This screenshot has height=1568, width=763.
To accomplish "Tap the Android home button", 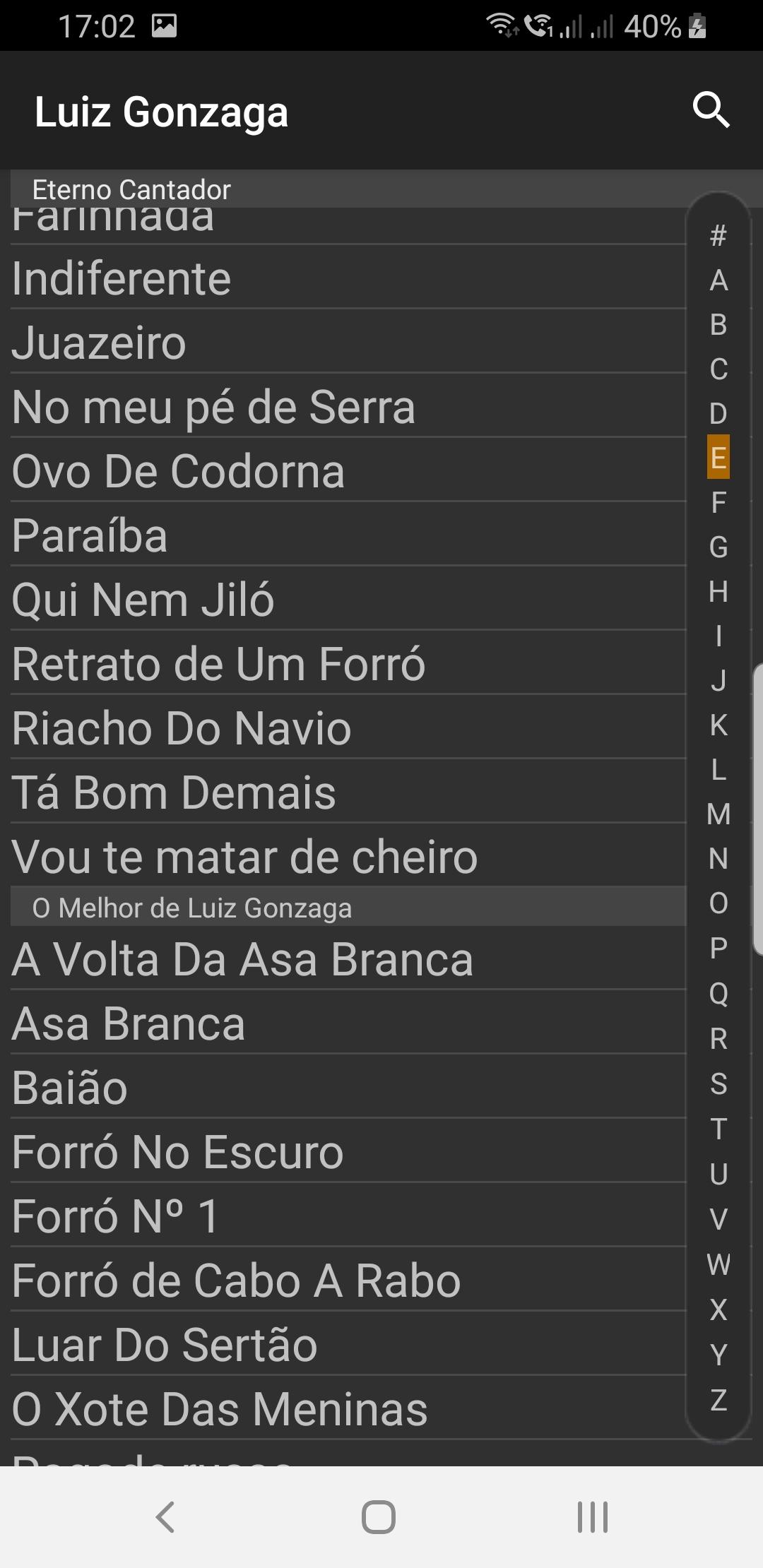I will (x=379, y=1516).
